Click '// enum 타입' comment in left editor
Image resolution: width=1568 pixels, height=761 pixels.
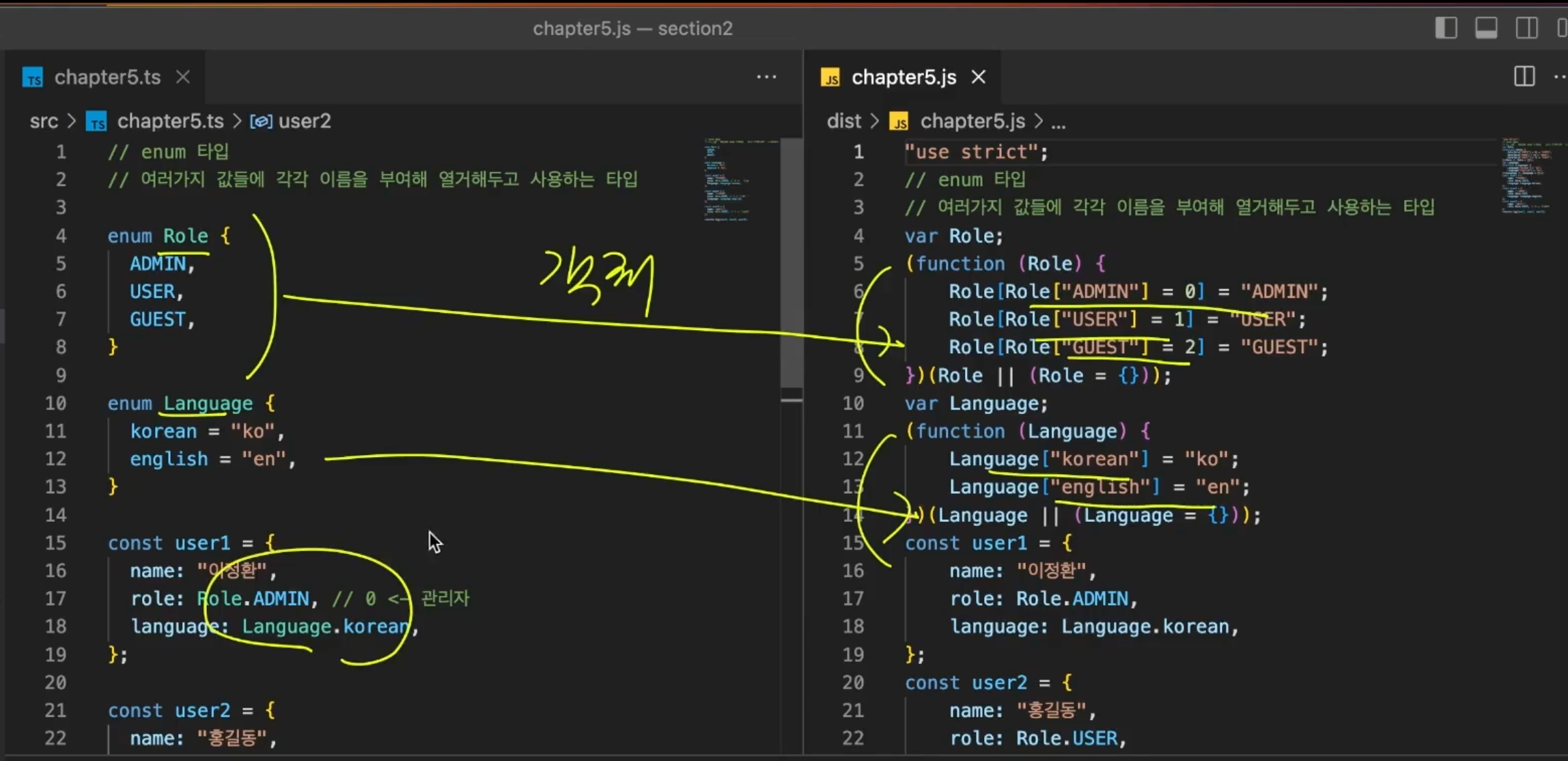tap(168, 152)
